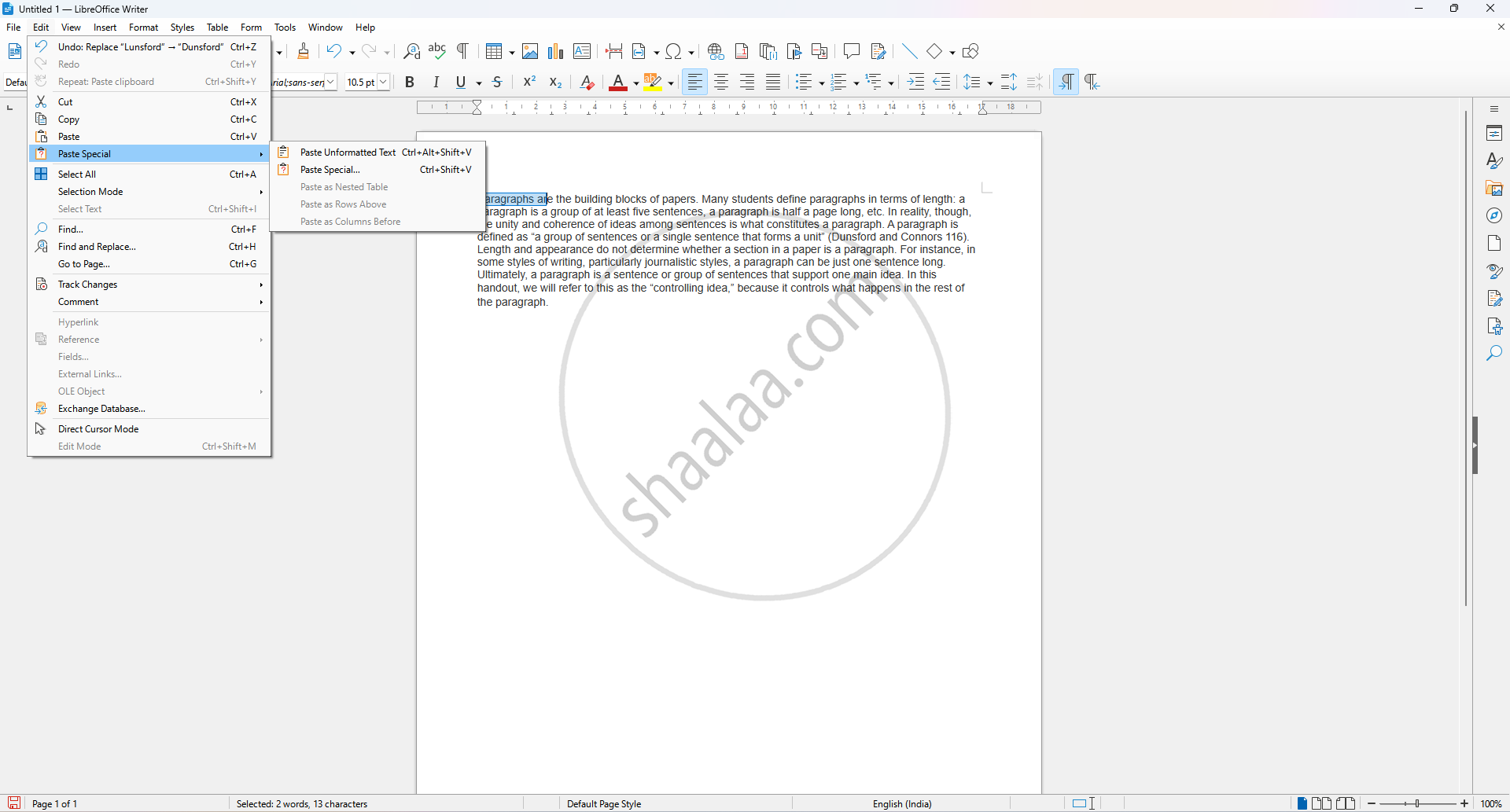Click the Insert Comment icon
This screenshot has height=812, width=1510.
[851, 52]
